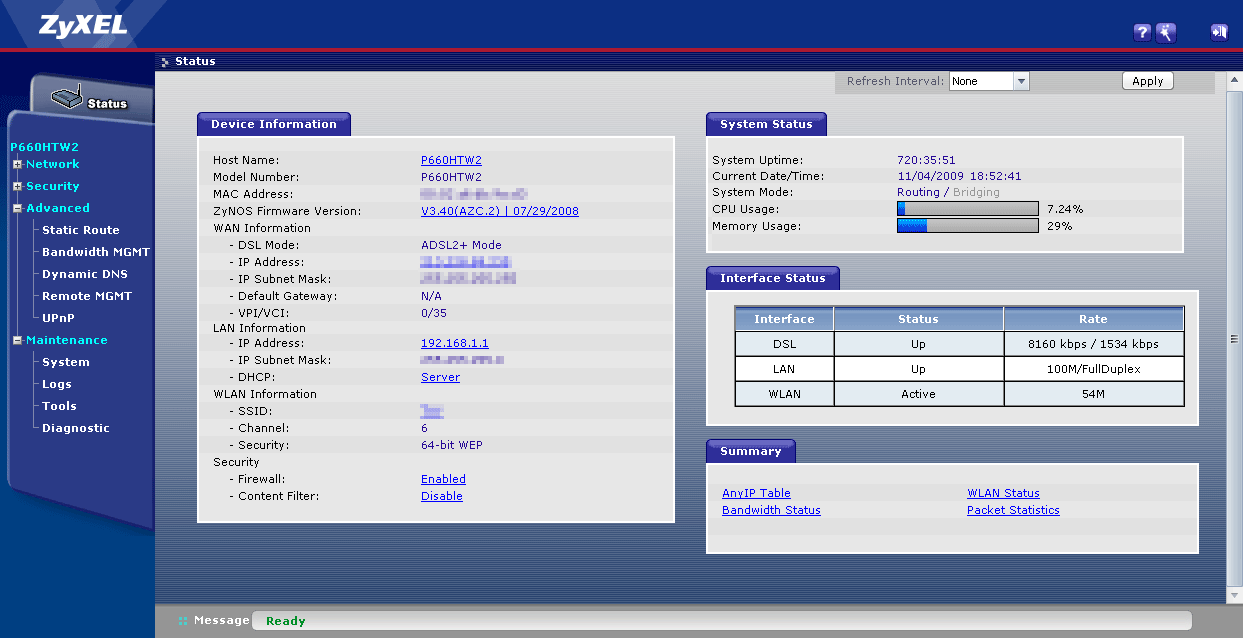Click the Summary panel header
The image size is (1243, 638).
pyautogui.click(x=751, y=451)
